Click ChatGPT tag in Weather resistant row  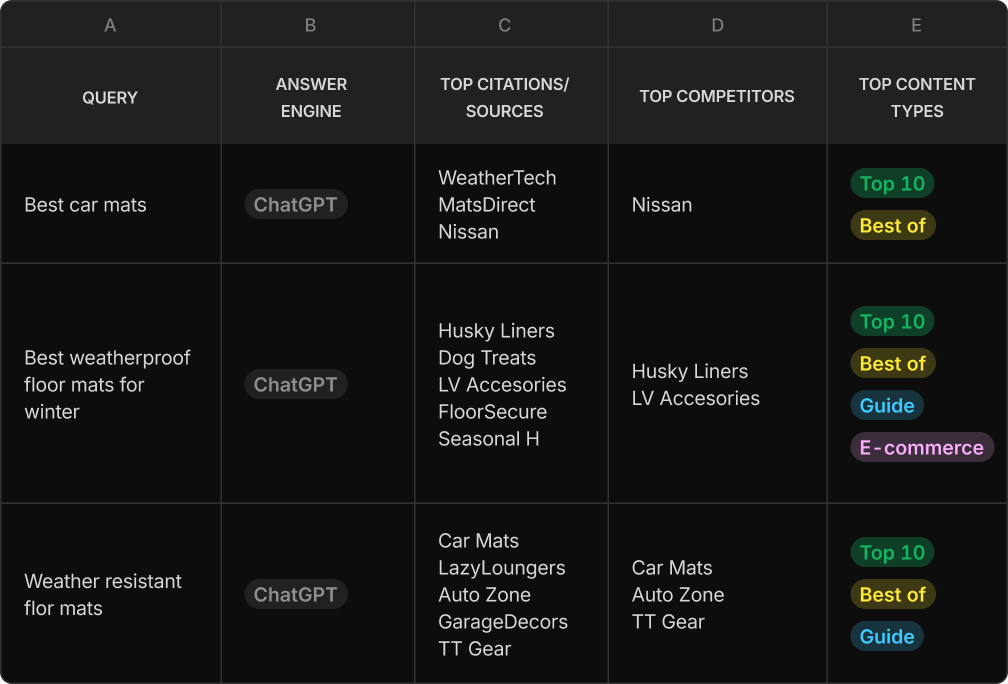click(x=296, y=595)
